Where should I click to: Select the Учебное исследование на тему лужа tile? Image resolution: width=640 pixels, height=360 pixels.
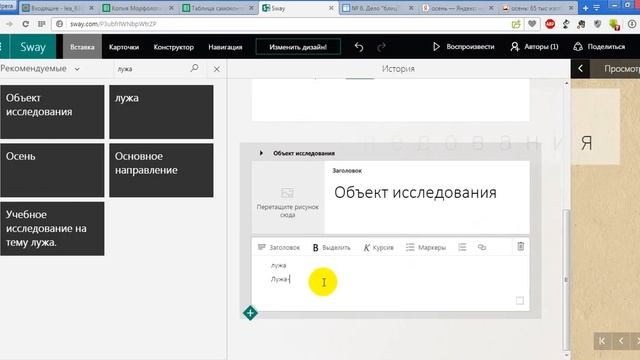tap(52, 229)
